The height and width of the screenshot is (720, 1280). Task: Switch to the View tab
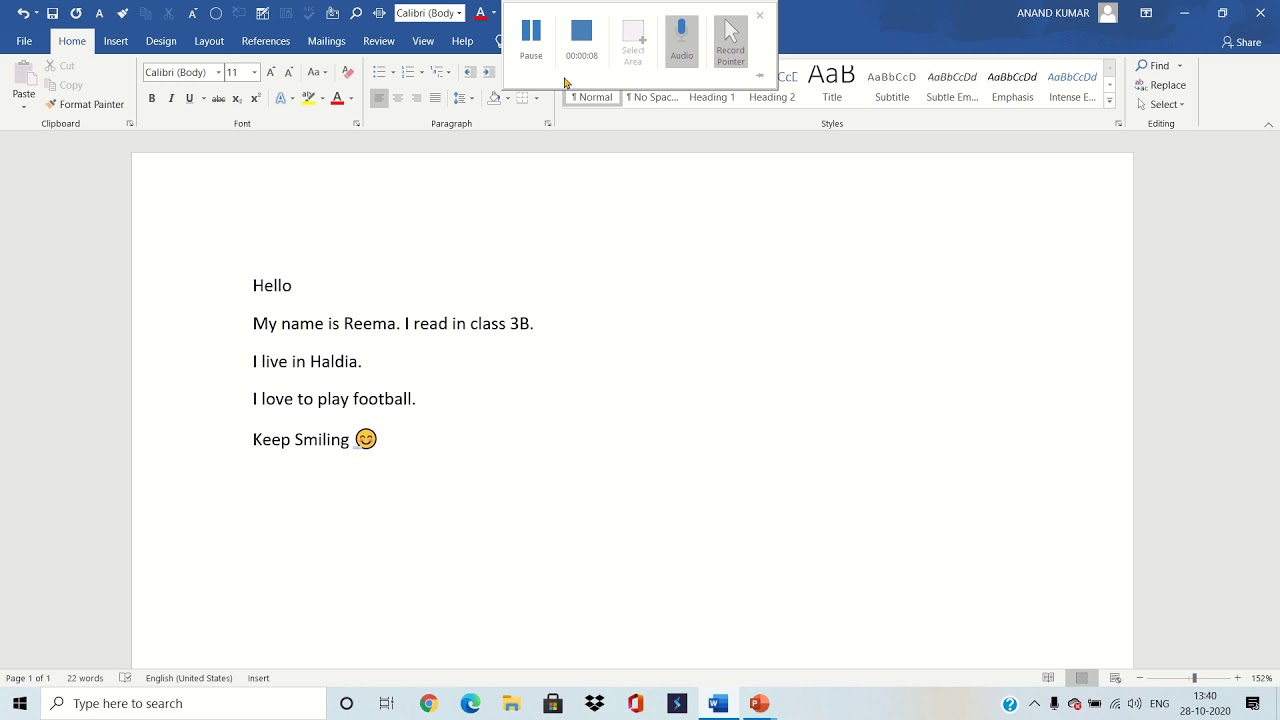(x=423, y=41)
